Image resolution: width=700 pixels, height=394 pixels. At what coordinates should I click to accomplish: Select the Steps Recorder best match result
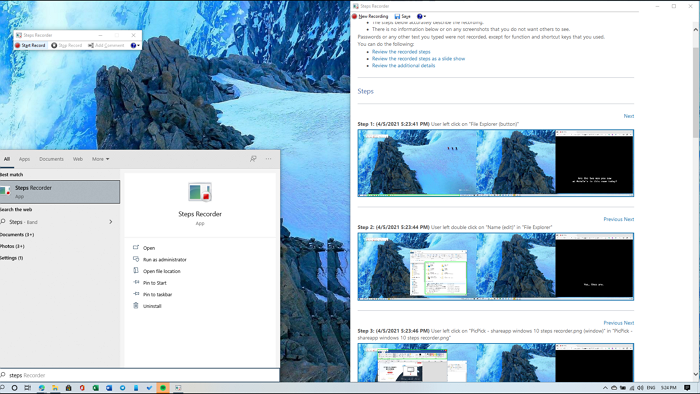coord(60,192)
